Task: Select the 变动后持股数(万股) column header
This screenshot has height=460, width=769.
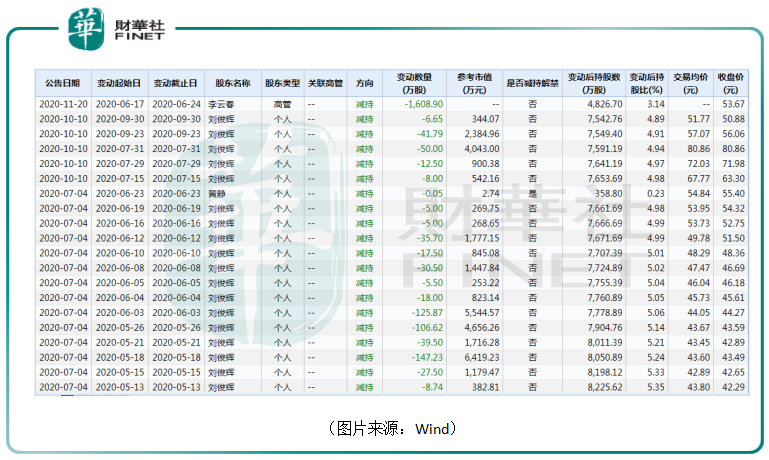Action: pyautogui.click(x=594, y=83)
